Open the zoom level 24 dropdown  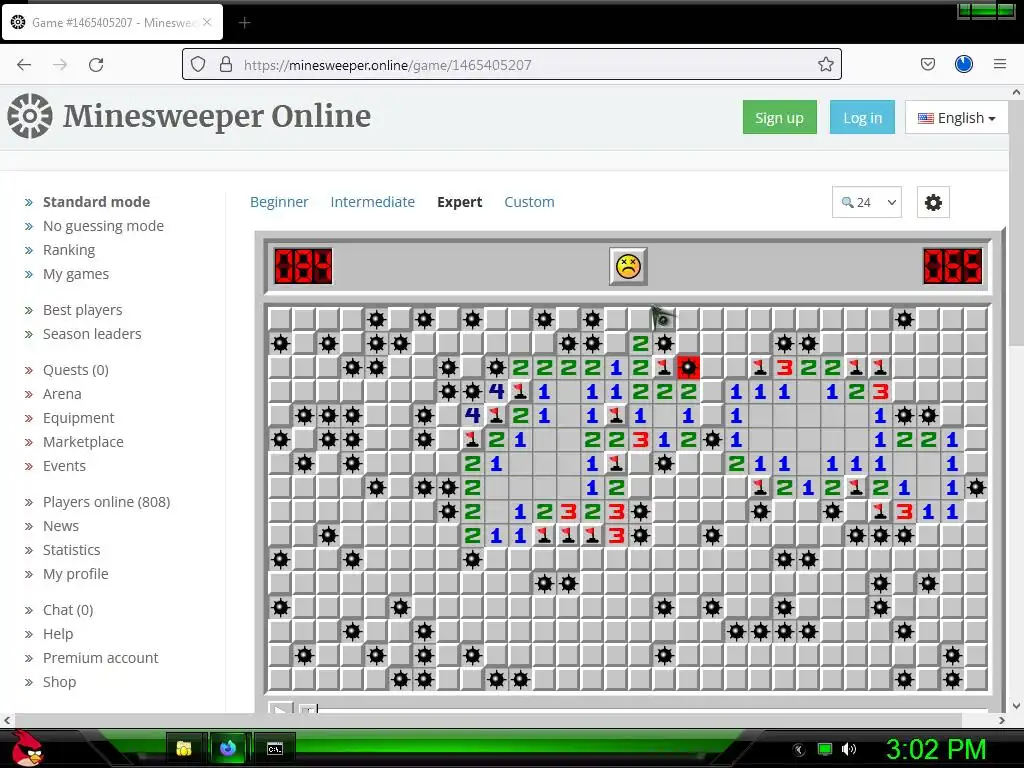tap(867, 202)
